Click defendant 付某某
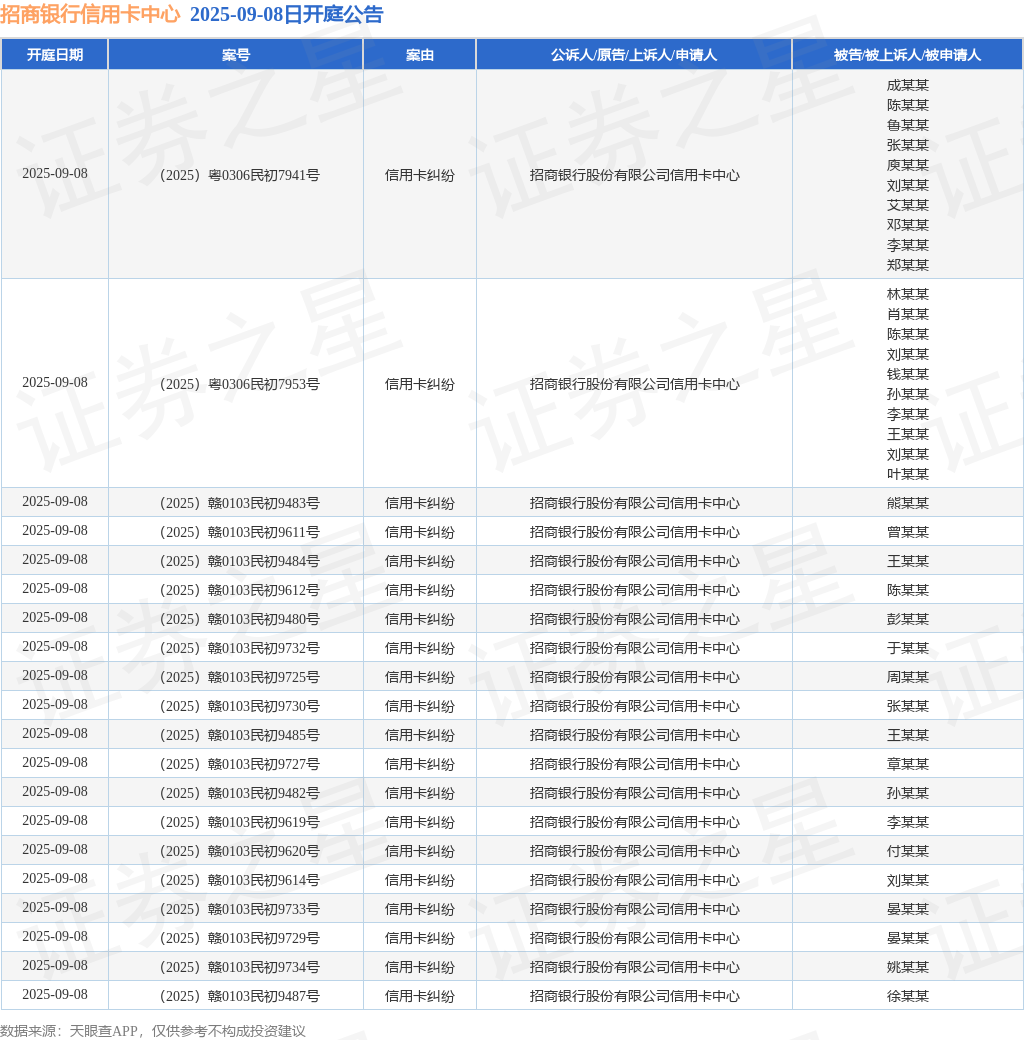 coord(907,851)
